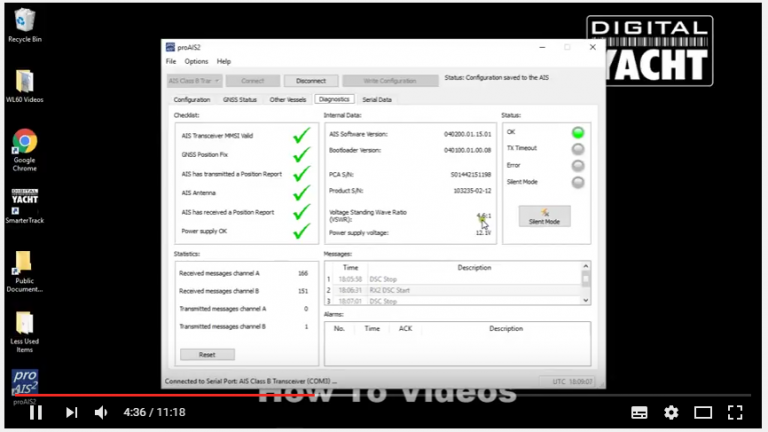Click the Silent Mode button

(544, 216)
